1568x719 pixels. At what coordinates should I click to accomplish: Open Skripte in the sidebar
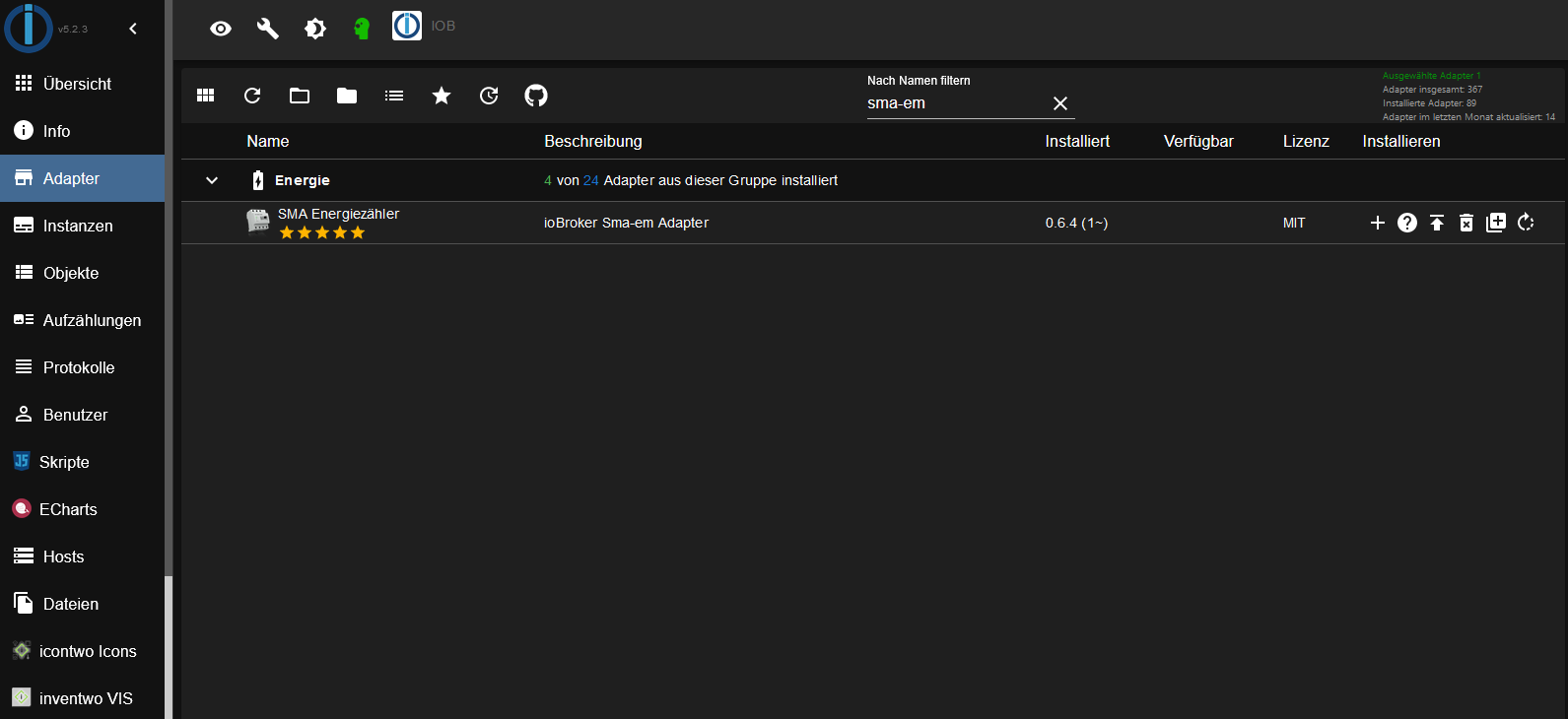pyautogui.click(x=83, y=462)
